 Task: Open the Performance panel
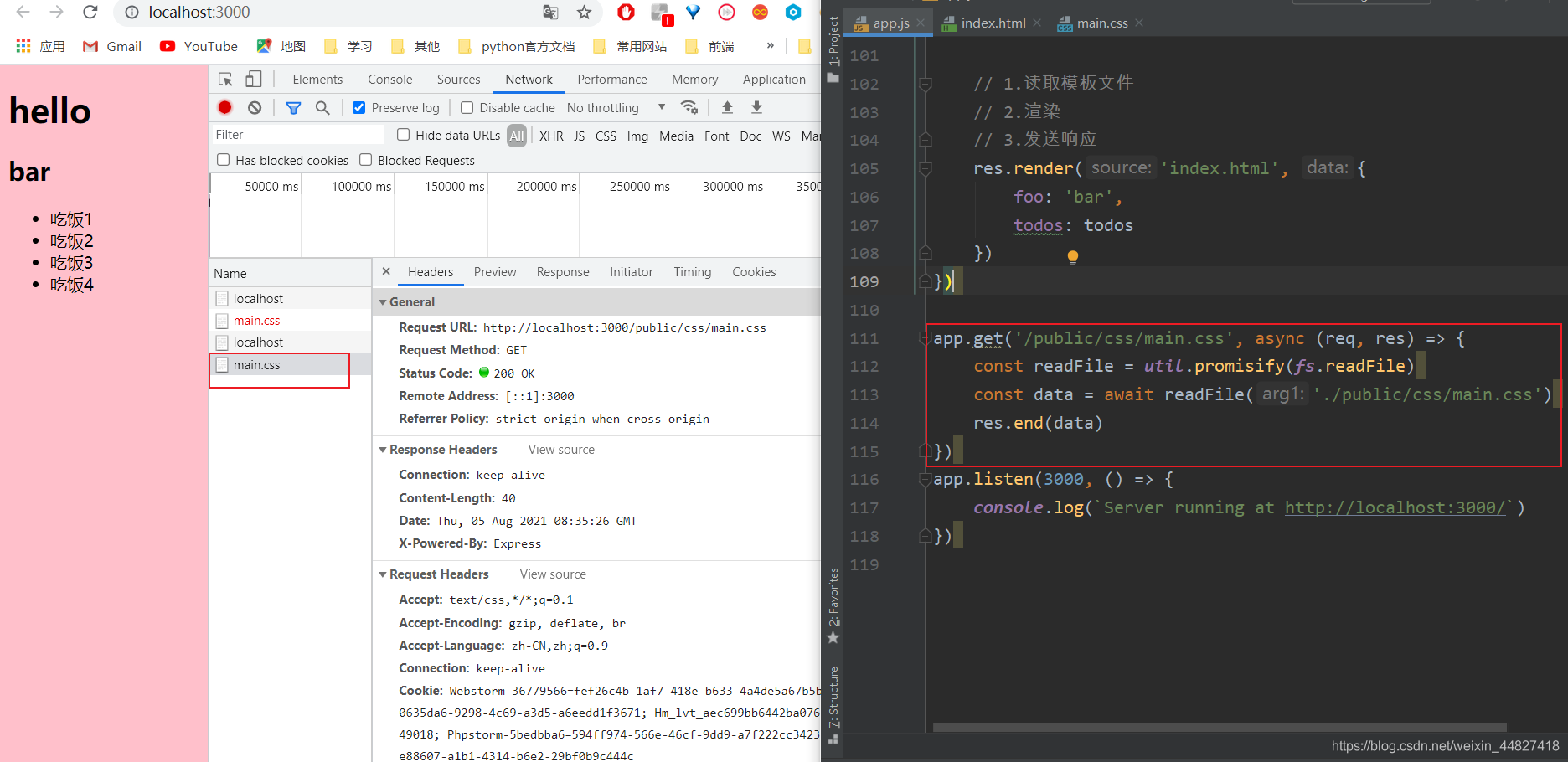click(x=612, y=80)
